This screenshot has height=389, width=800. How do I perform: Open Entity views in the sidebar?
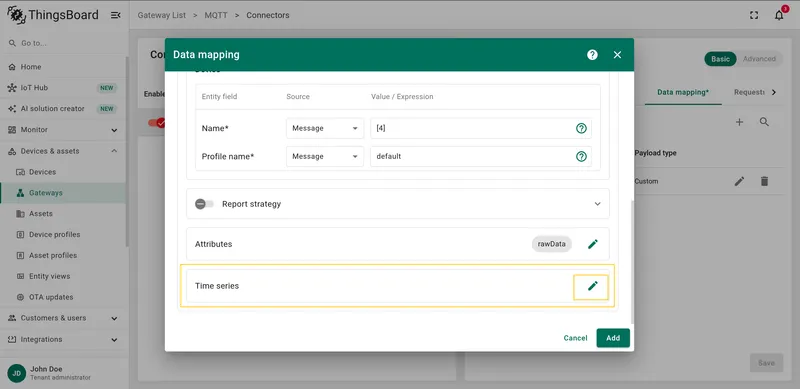[62, 276]
